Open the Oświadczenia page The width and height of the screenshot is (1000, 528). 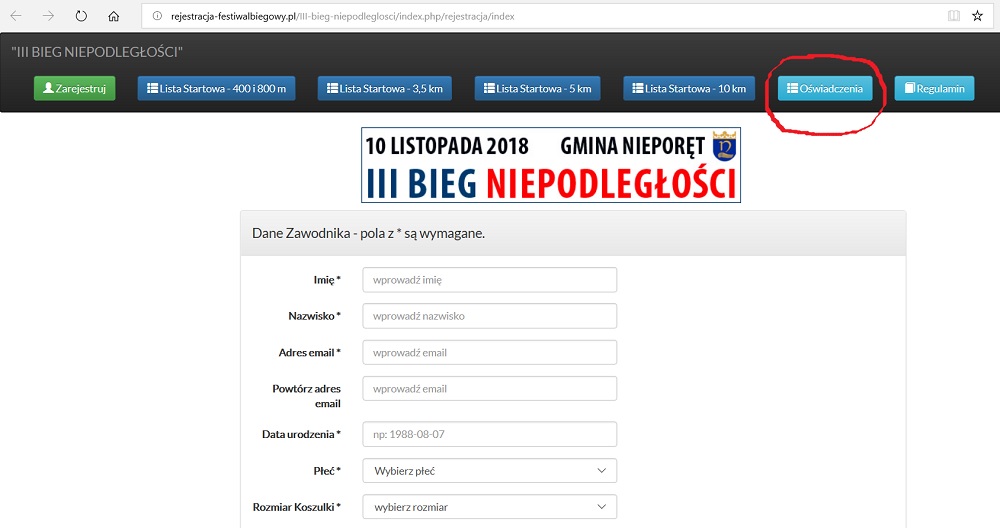(825, 88)
